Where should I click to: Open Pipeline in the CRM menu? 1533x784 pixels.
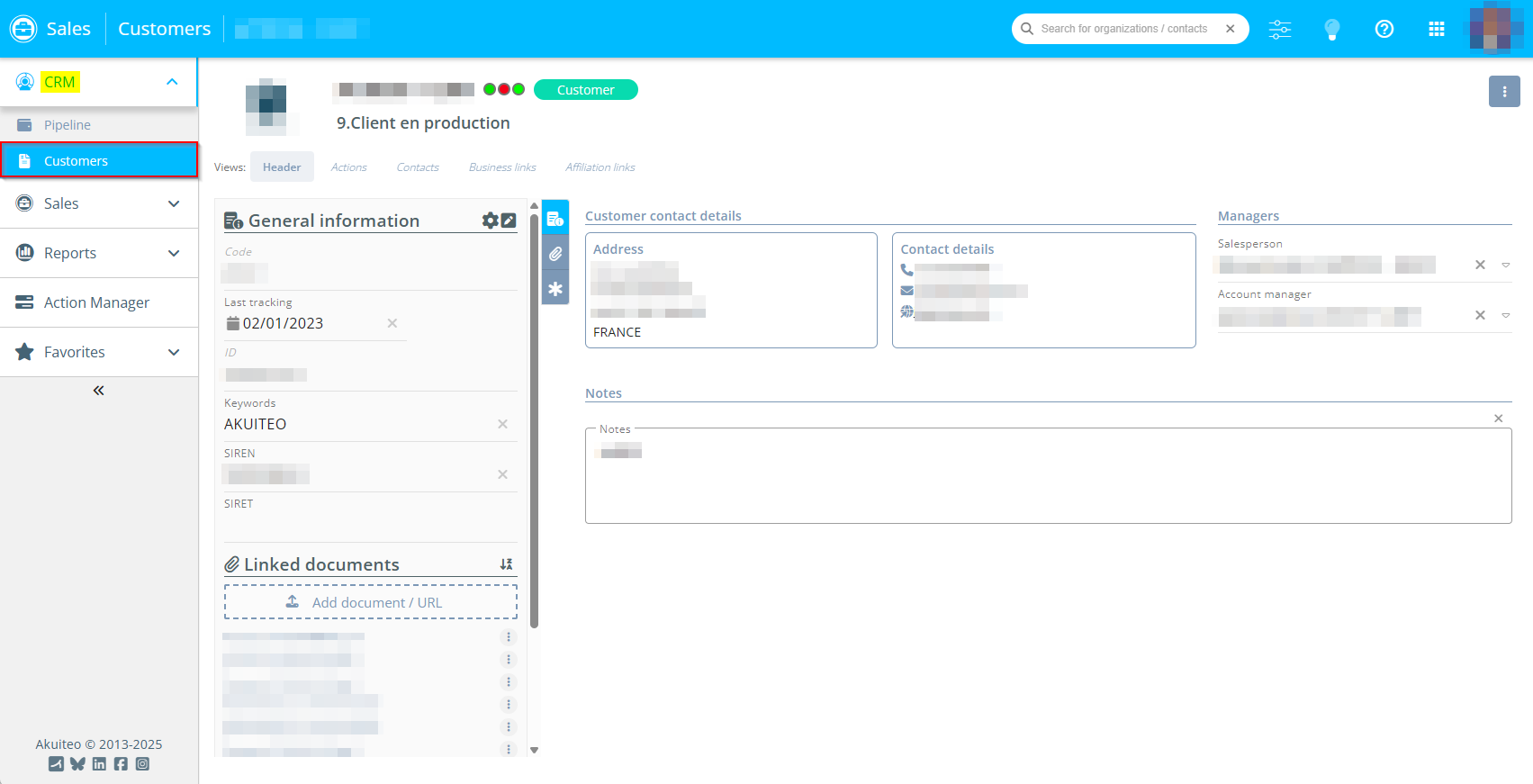[68, 125]
